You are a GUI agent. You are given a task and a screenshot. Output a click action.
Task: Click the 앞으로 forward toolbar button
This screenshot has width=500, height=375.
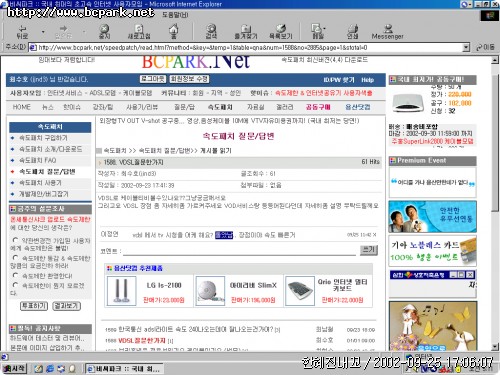point(63,32)
